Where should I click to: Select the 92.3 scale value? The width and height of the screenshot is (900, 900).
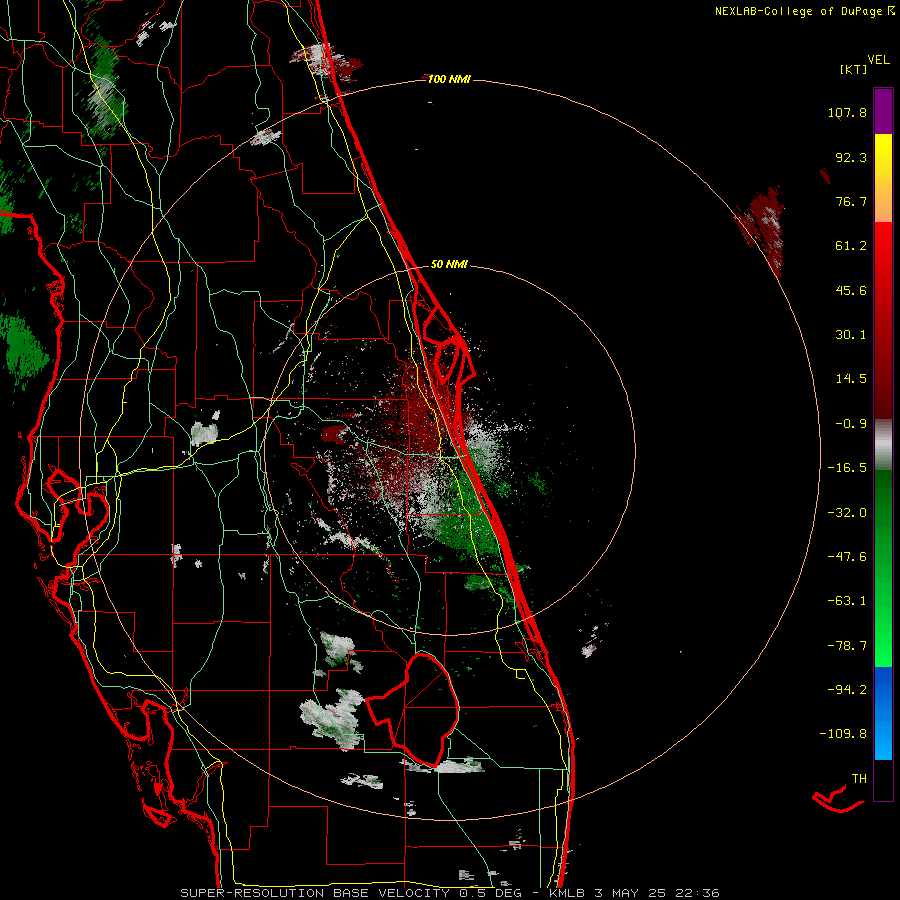click(x=851, y=157)
